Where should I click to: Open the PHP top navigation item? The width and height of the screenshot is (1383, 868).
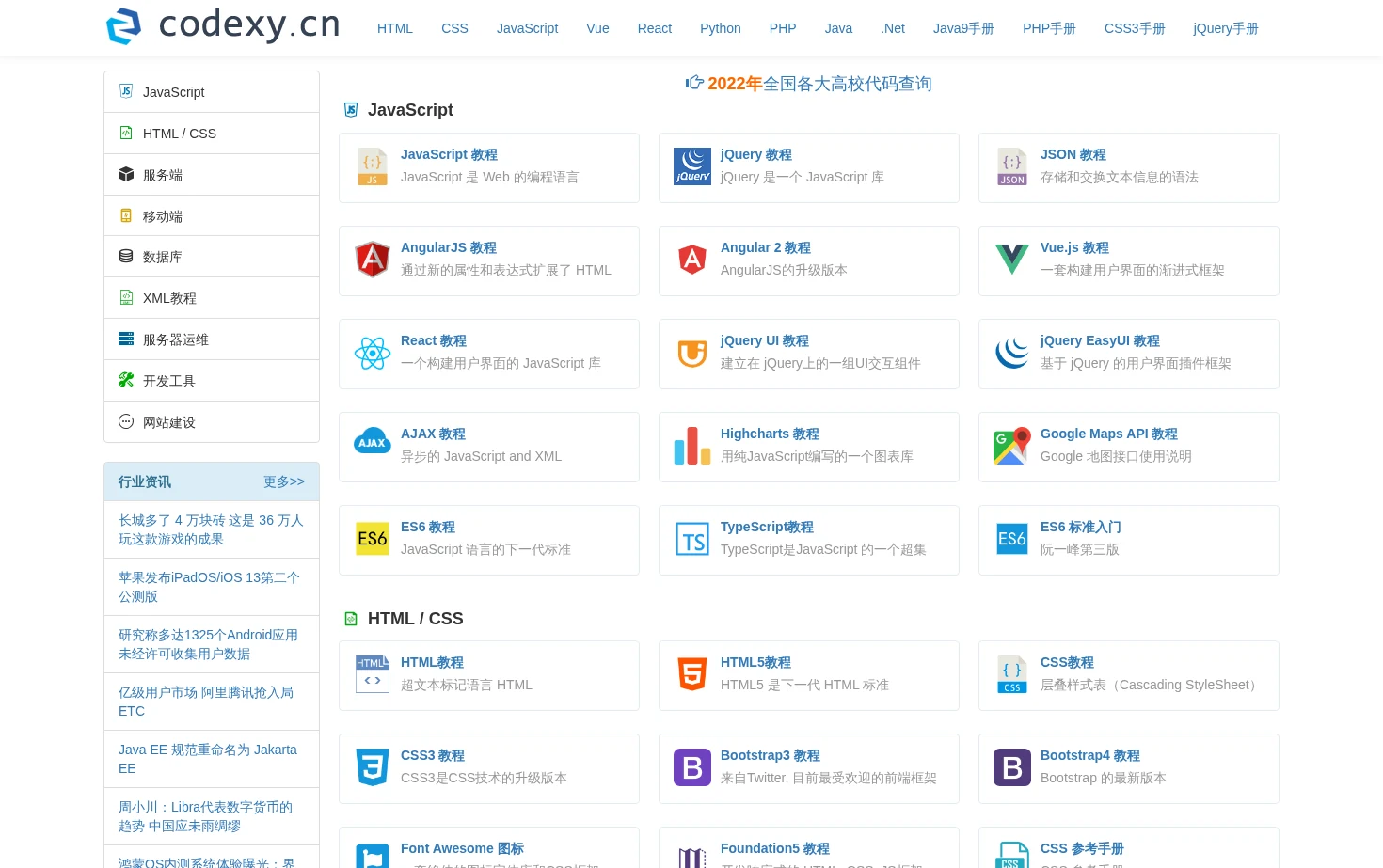783,28
